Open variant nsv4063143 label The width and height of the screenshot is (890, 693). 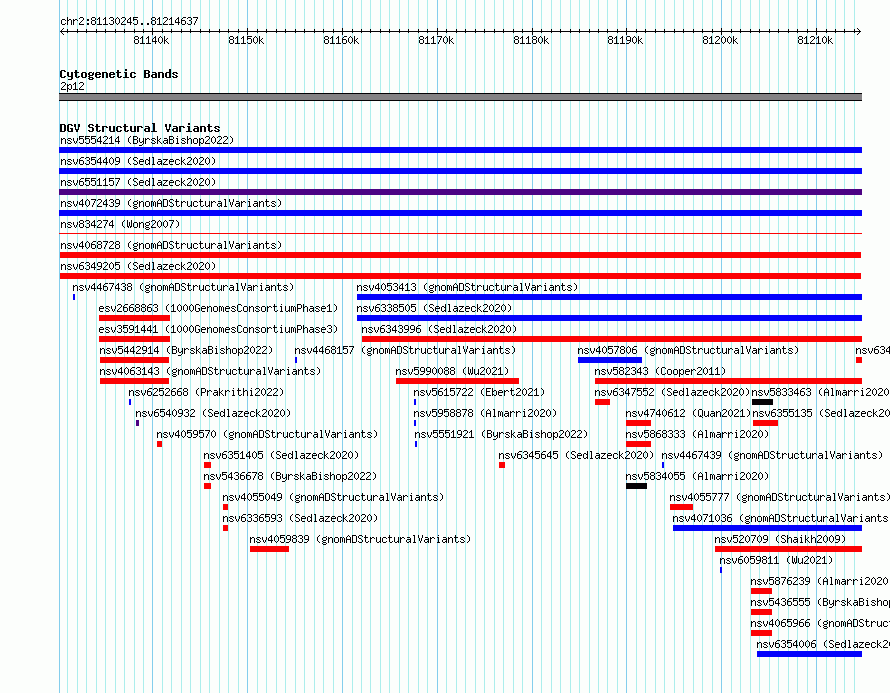point(210,371)
